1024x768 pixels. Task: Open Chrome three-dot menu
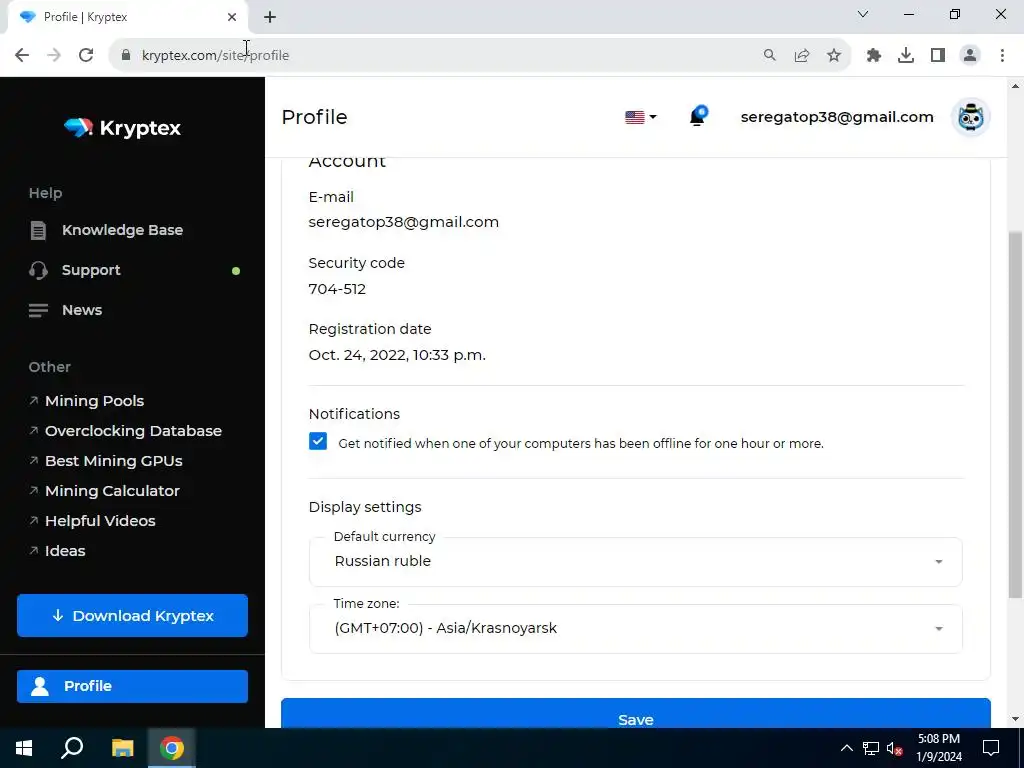[x=1002, y=55]
